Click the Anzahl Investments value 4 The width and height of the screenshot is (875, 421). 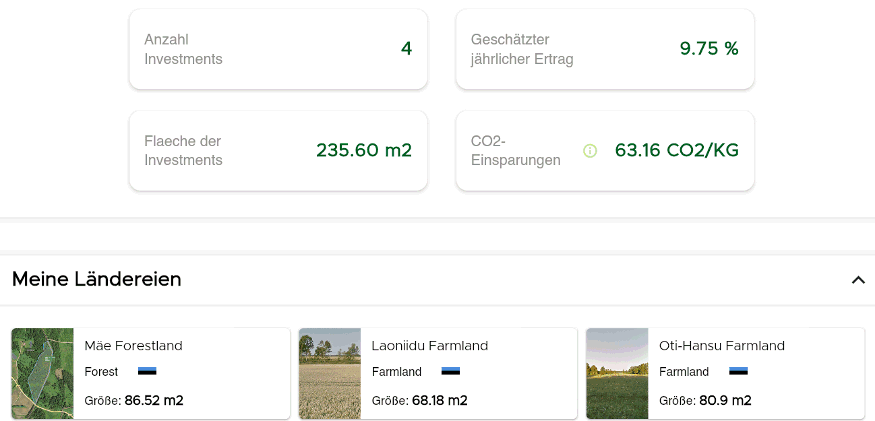[x=406, y=49]
